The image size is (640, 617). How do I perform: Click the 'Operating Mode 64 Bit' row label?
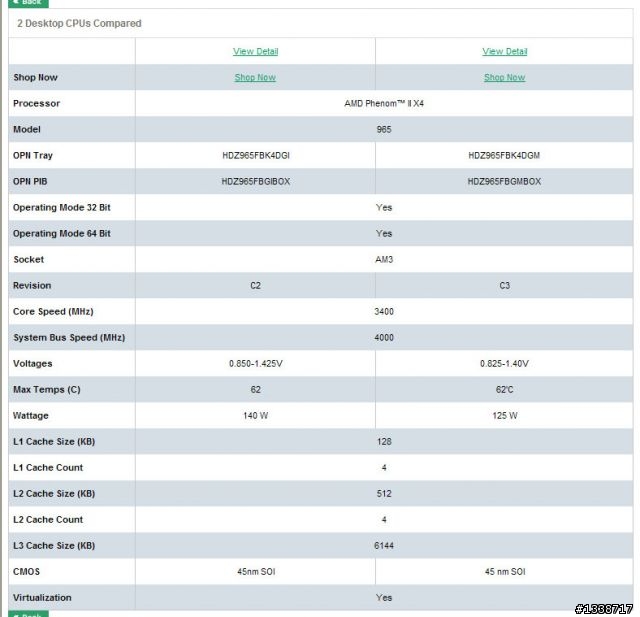click(x=62, y=234)
